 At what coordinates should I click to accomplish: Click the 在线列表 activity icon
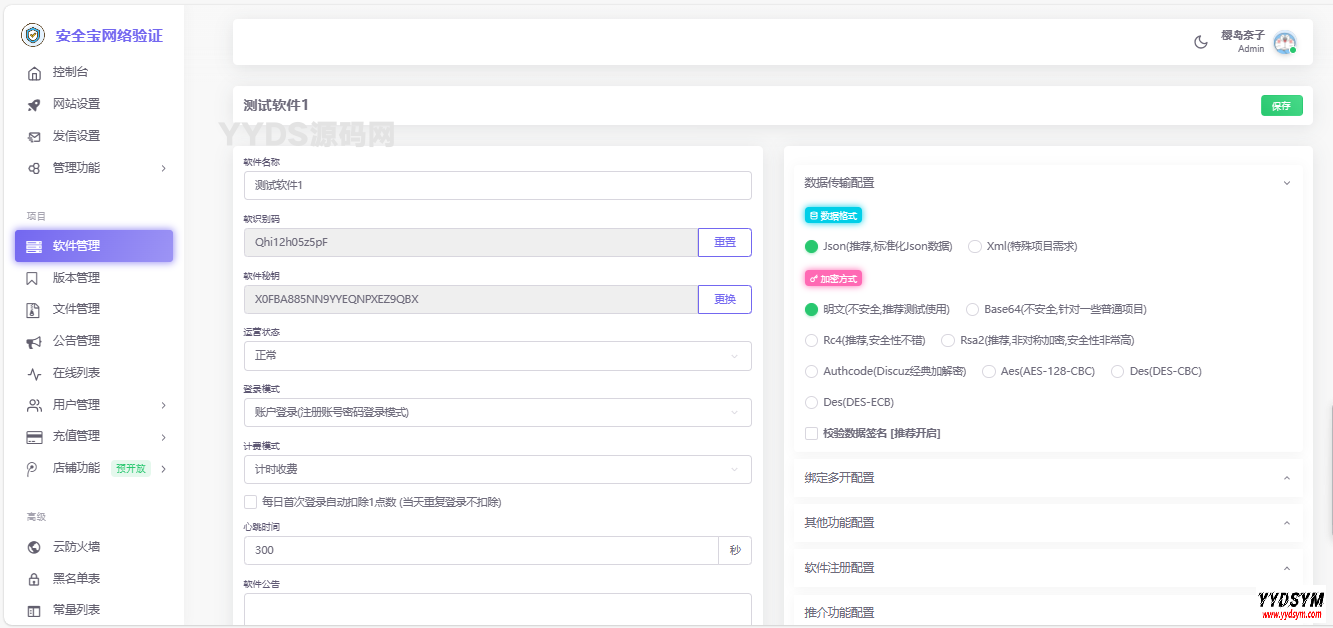(34, 373)
